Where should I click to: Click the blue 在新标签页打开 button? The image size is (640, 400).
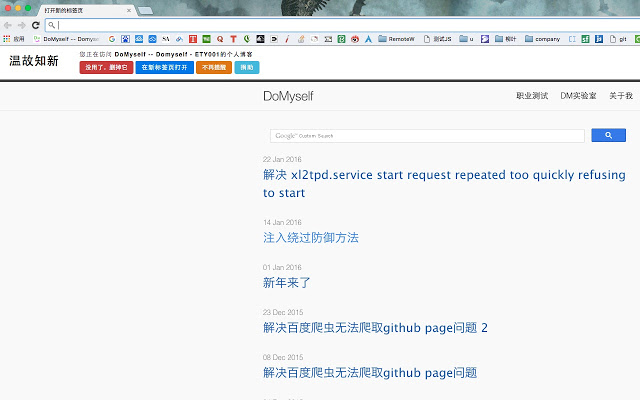click(164, 67)
